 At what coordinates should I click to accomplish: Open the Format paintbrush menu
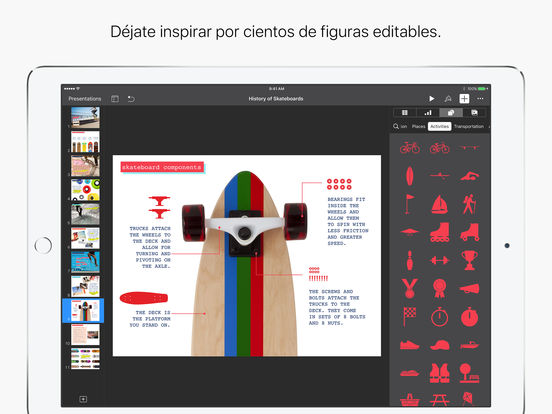click(448, 99)
